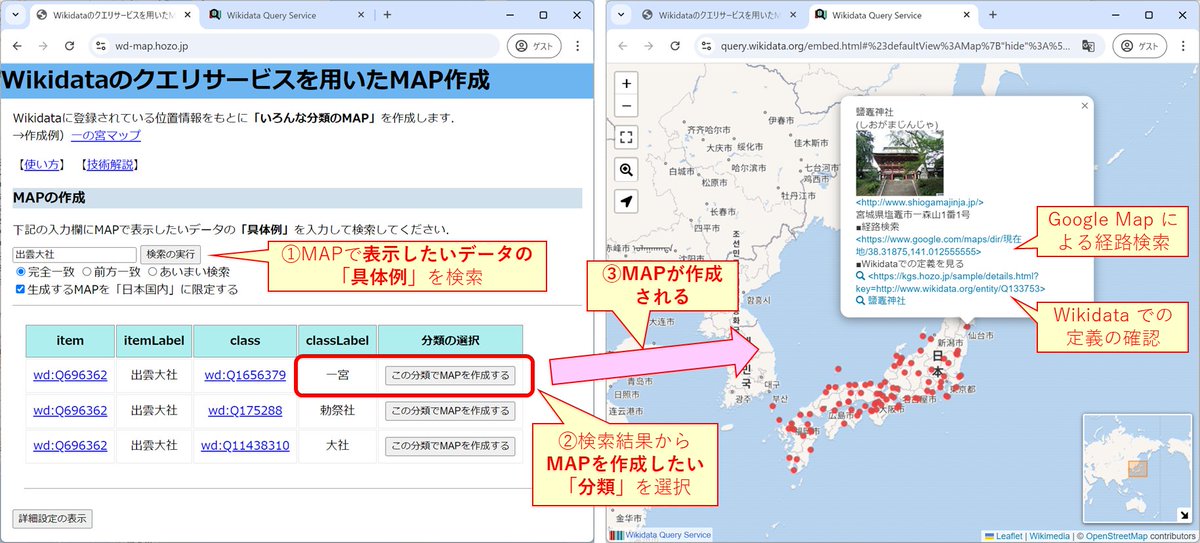Open wd:Q11438310 class link
1200x543 pixels.
coord(245,445)
